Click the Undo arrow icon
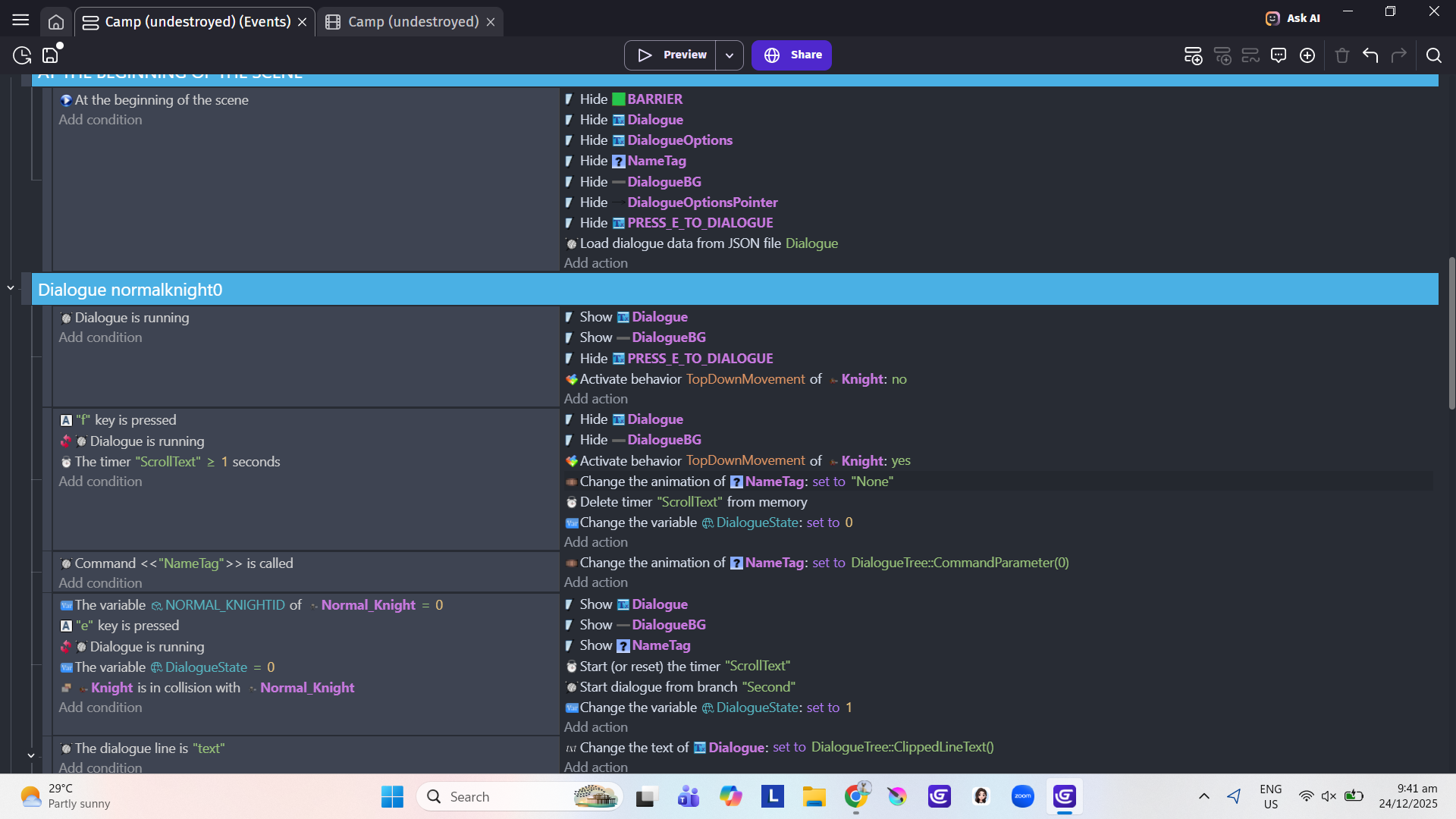Image resolution: width=1456 pixels, height=819 pixels. tap(1370, 55)
